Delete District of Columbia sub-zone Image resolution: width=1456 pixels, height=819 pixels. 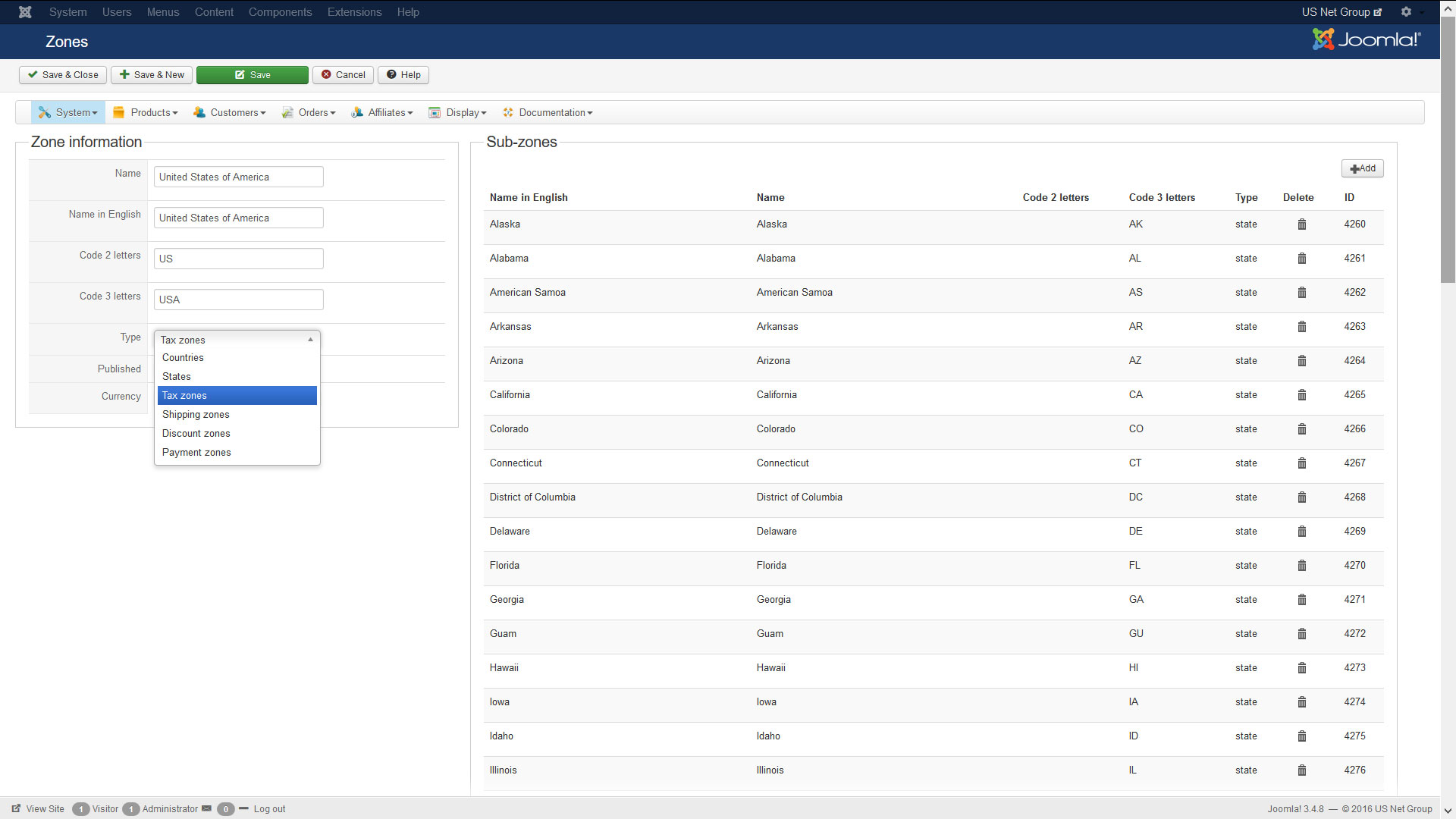coord(1301,497)
